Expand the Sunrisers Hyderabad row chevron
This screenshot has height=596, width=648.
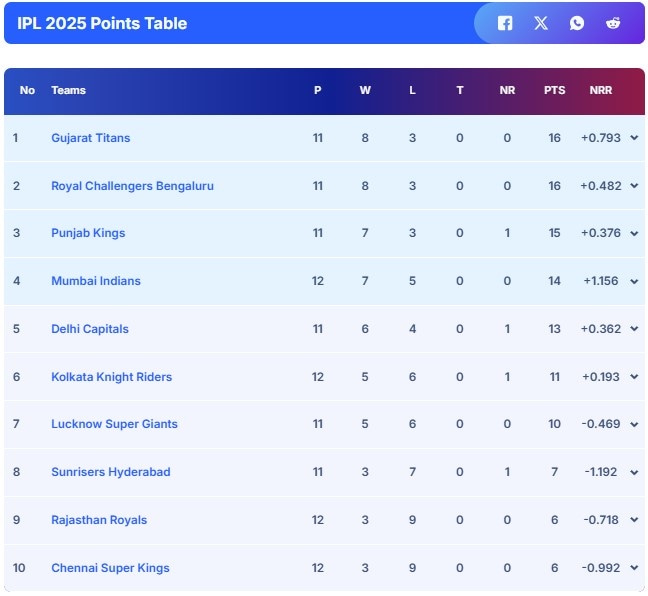point(634,472)
